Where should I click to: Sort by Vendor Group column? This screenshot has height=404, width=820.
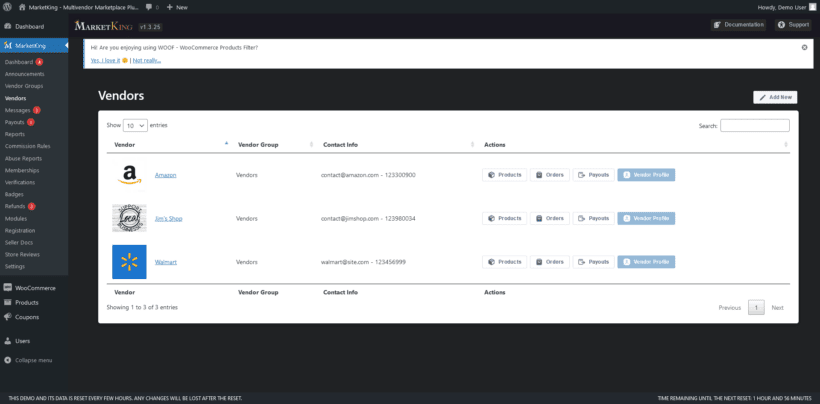tap(258, 145)
